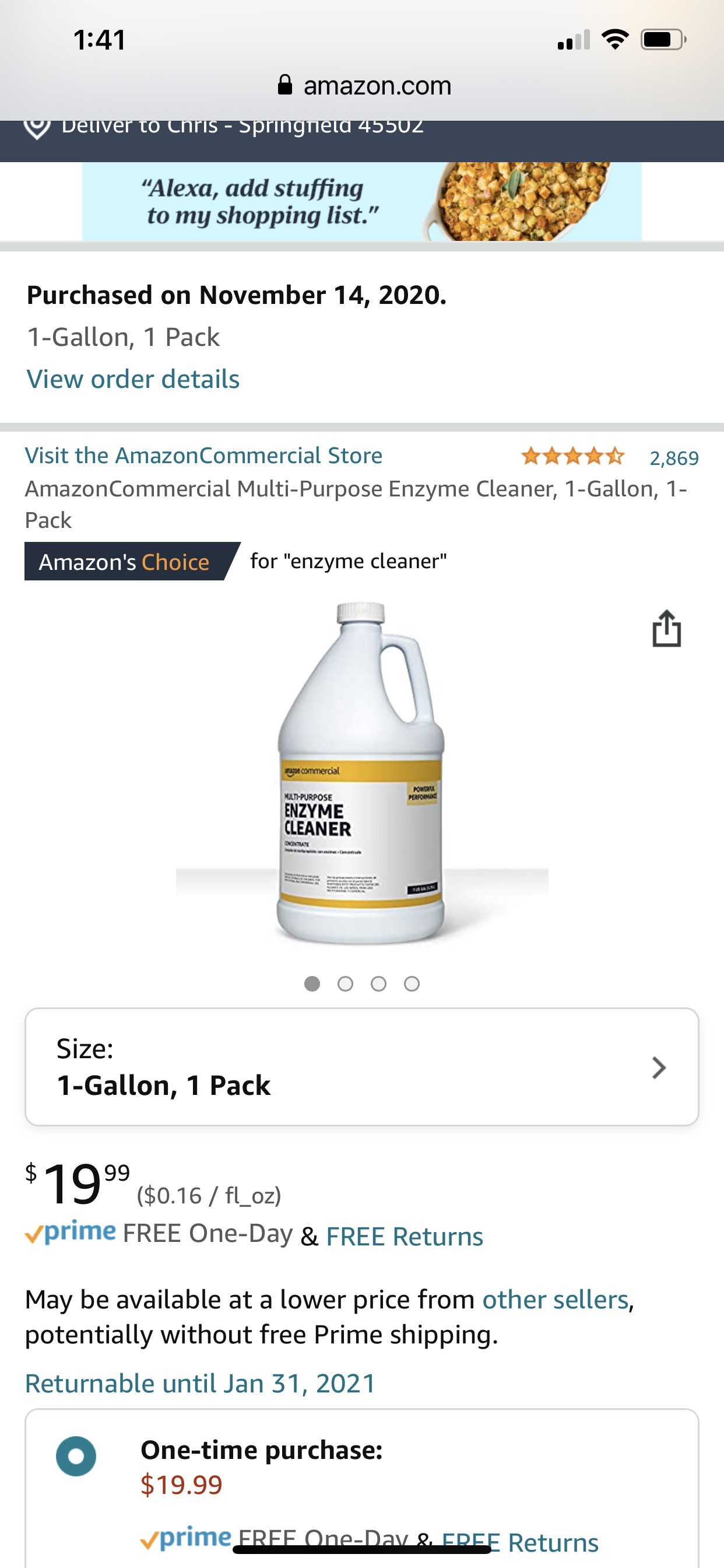The height and width of the screenshot is (1568, 724).
Task: Tap the battery status icon
Action: pos(663,40)
